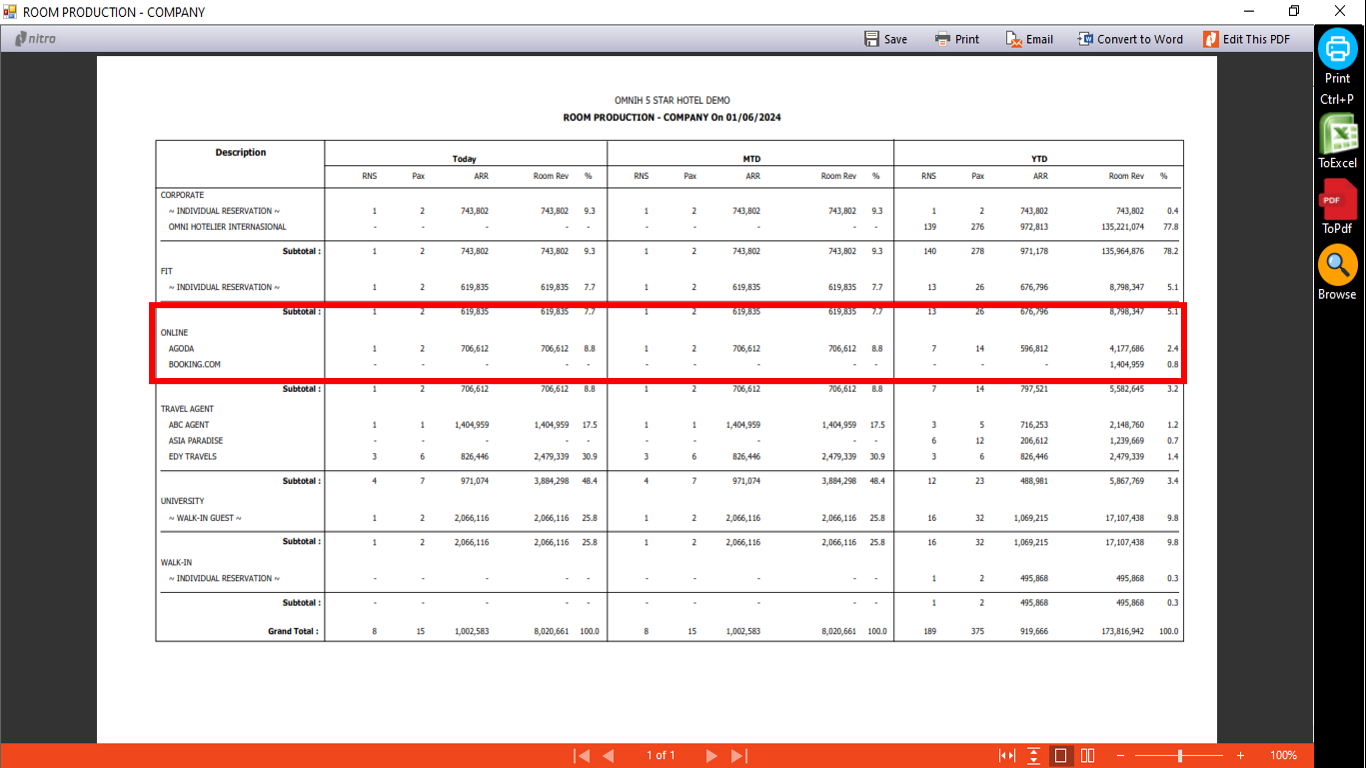Click OMNI HOTELIER INTERNASIONAL row
This screenshot has width=1366, height=768.
[227, 227]
